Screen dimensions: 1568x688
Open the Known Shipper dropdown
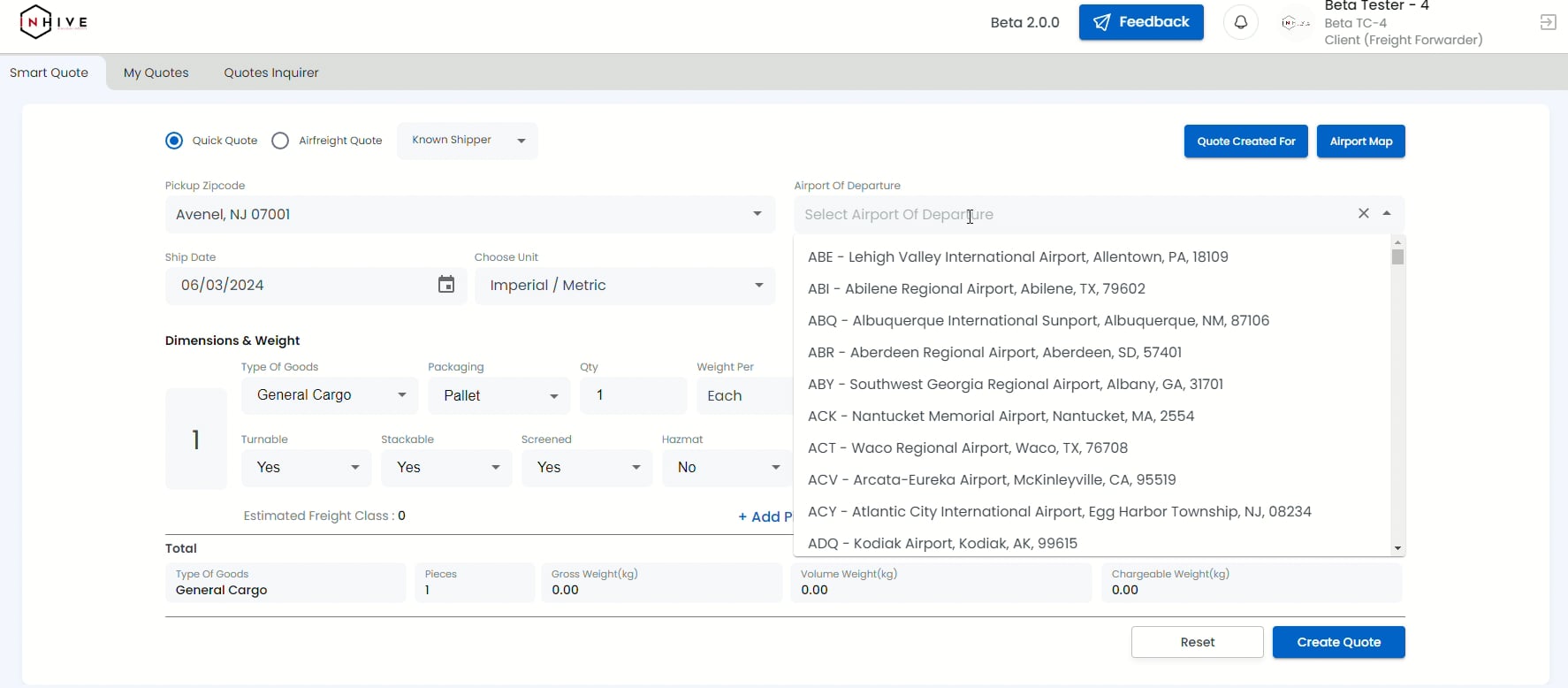pyautogui.click(x=468, y=141)
